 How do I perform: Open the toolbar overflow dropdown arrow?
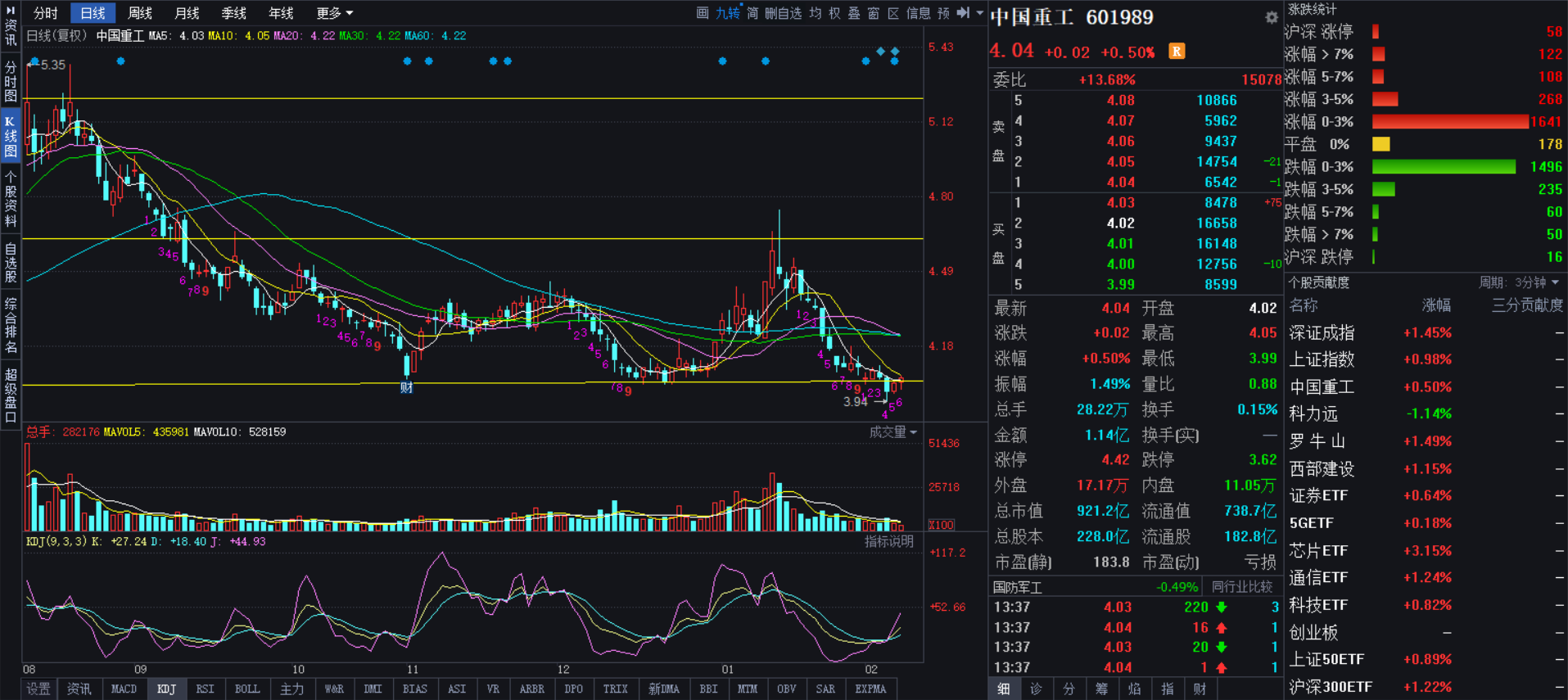pyautogui.click(x=979, y=13)
